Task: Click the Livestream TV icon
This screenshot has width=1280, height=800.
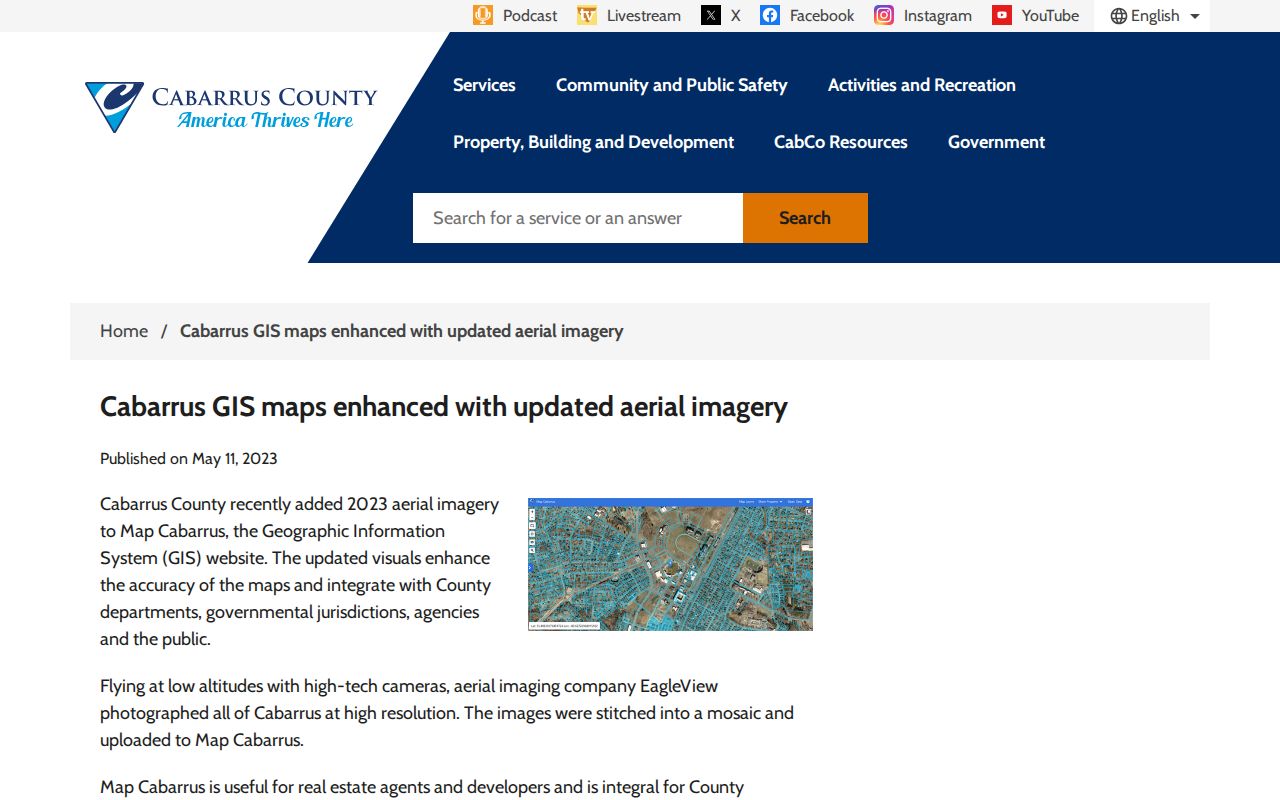Action: pos(587,15)
